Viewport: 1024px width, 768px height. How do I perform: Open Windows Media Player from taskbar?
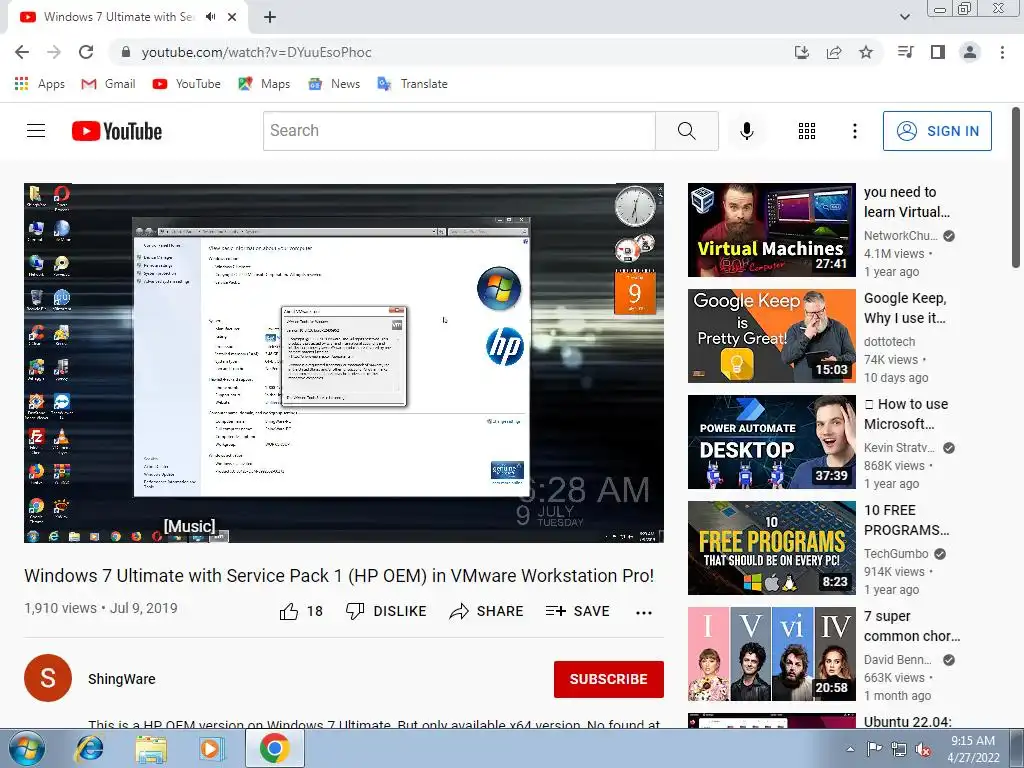point(211,748)
